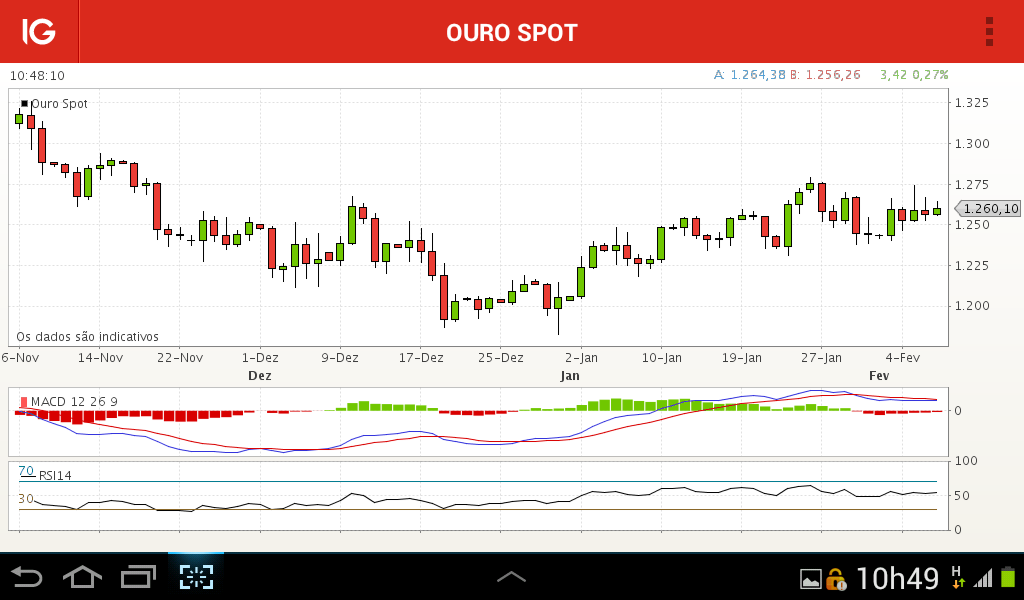The width and height of the screenshot is (1024, 600).
Task: Tap the 'Os dados são indicativos' notice
Action: coord(88,337)
